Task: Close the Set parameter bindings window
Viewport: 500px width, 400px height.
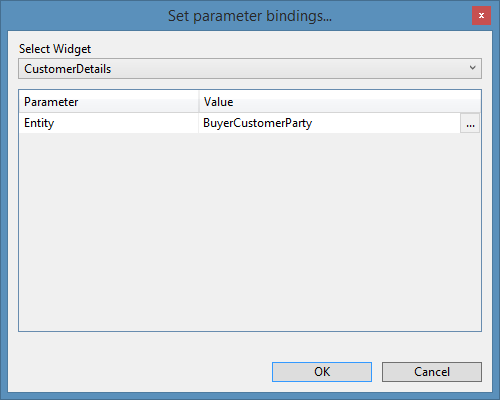Action: tap(481, 15)
